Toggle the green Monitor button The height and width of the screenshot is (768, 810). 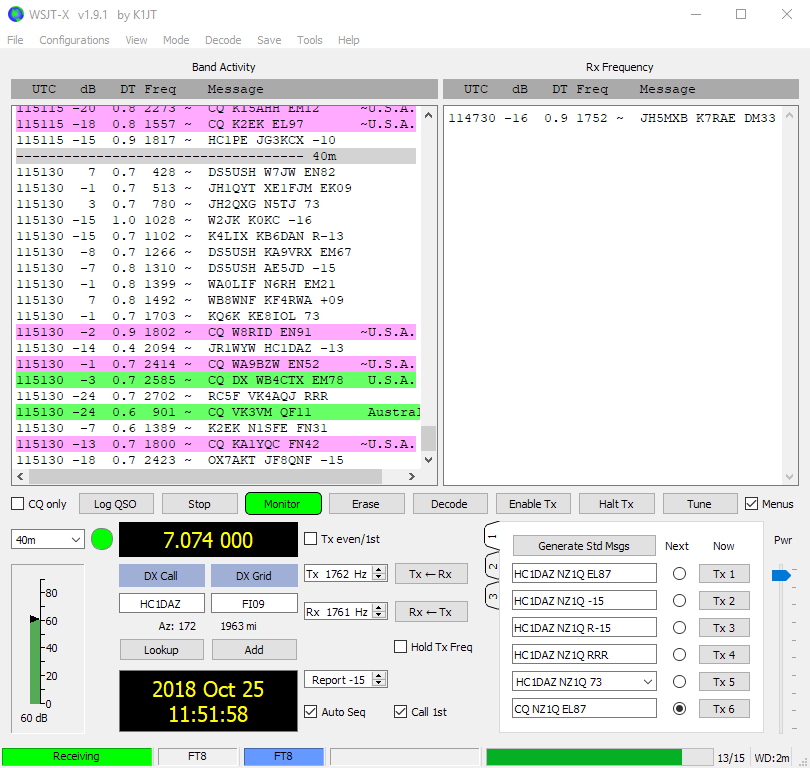coord(283,504)
